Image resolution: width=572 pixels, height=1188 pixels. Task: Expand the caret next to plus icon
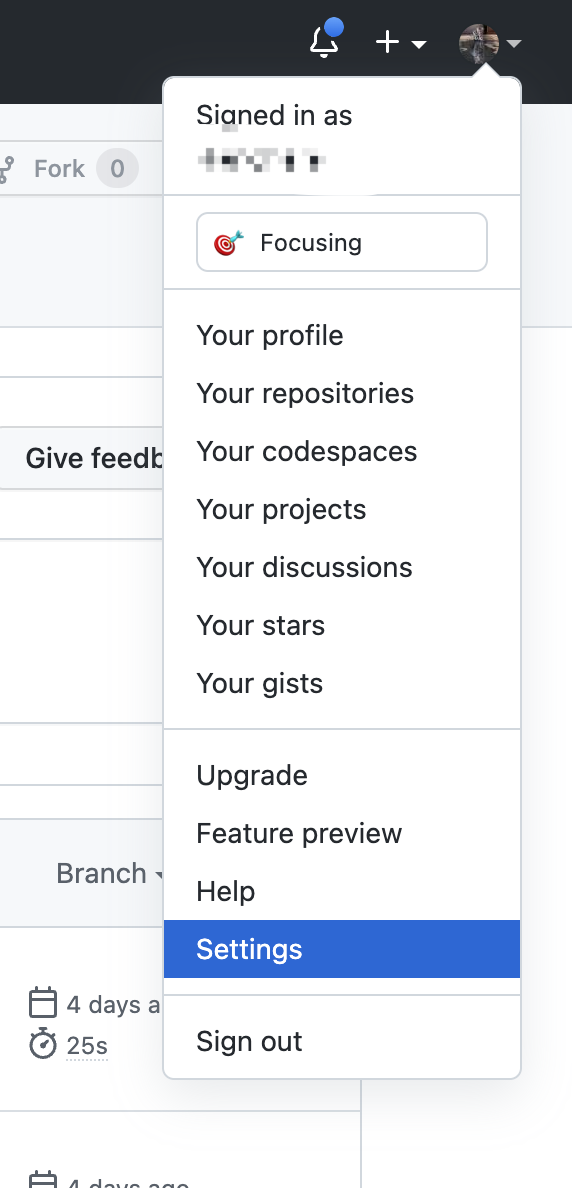coord(419,44)
